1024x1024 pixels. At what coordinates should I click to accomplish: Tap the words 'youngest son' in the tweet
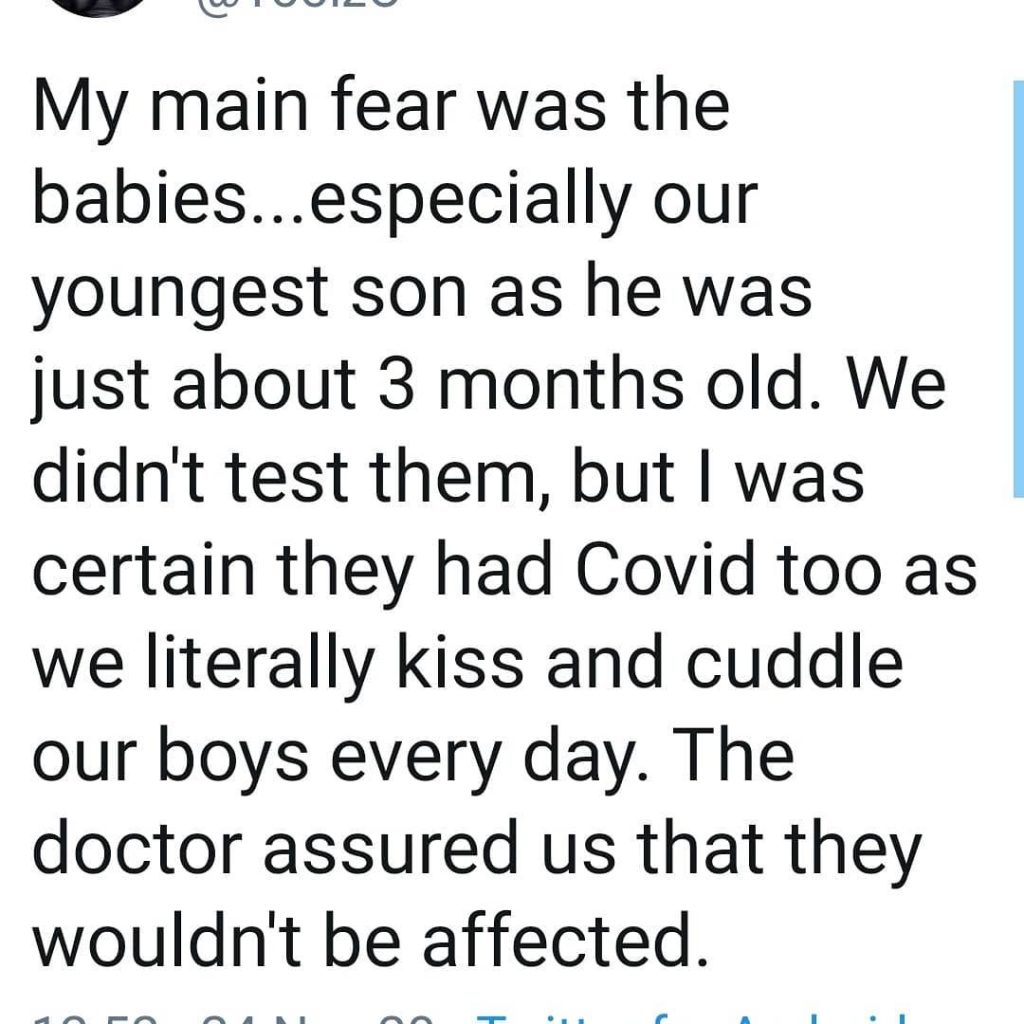click(x=249, y=295)
